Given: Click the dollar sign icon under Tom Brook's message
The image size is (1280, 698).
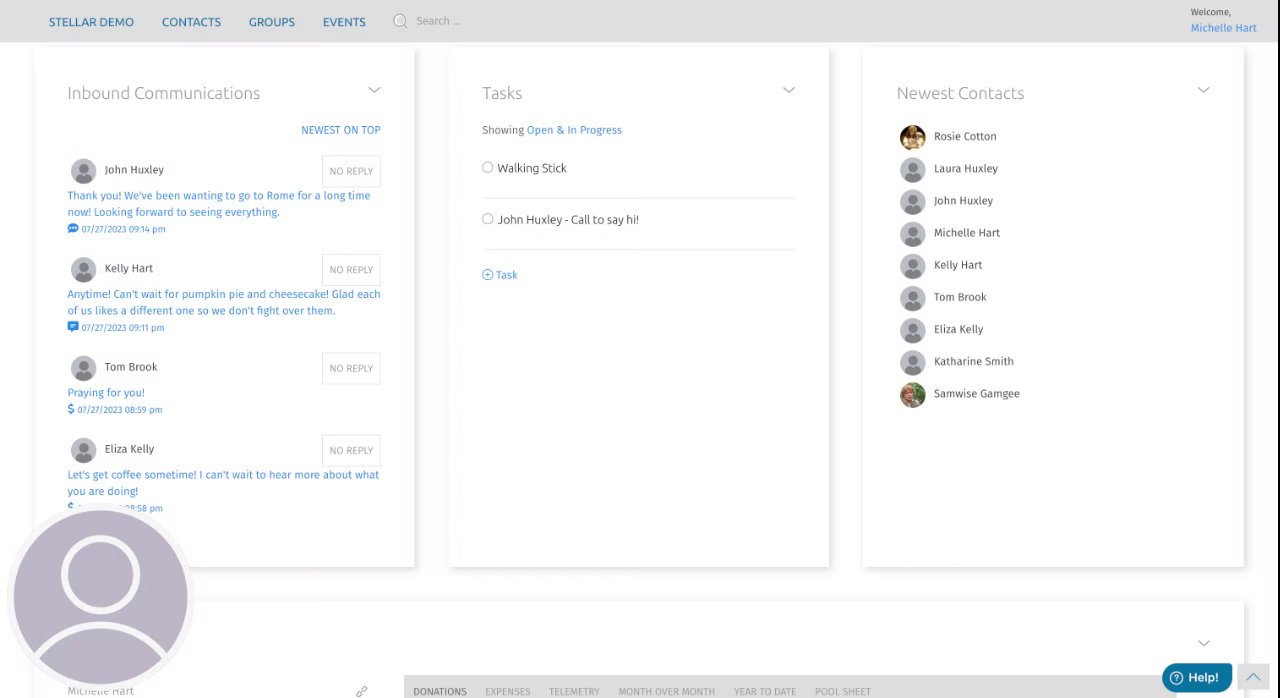Looking at the screenshot, I should click(x=71, y=409).
